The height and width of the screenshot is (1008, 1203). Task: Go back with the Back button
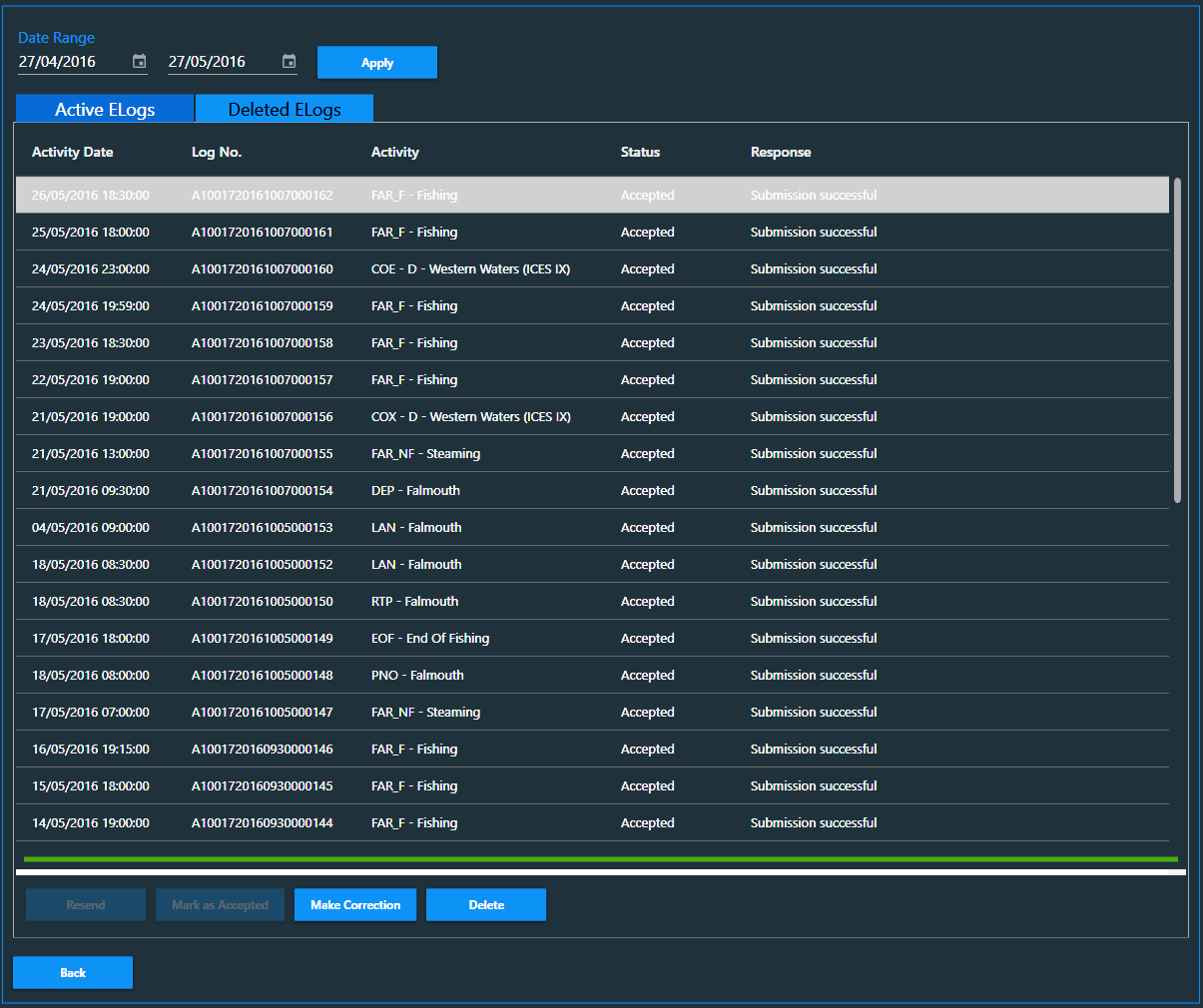[73, 973]
